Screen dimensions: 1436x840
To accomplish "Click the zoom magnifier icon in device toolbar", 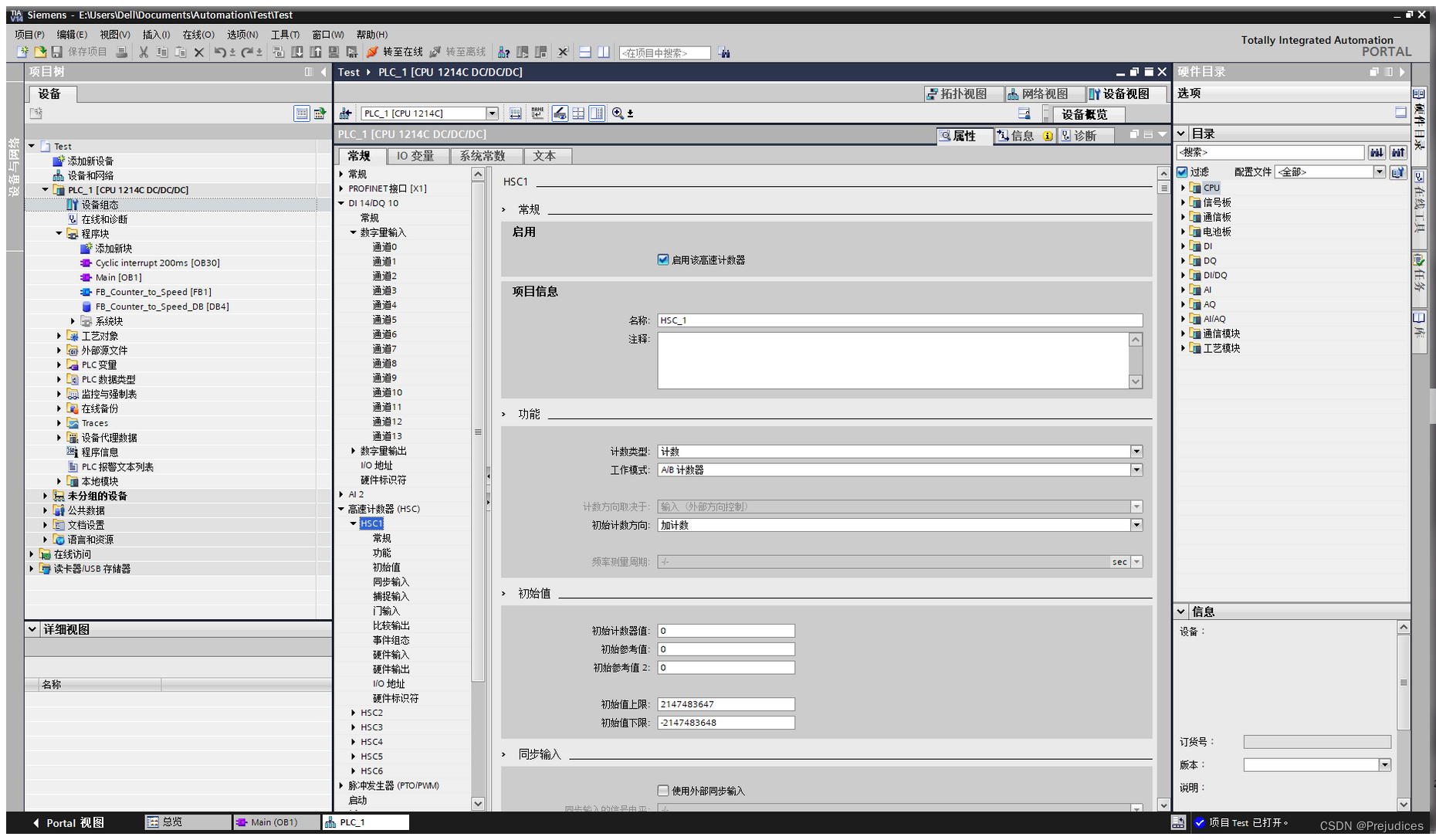I will (x=618, y=113).
